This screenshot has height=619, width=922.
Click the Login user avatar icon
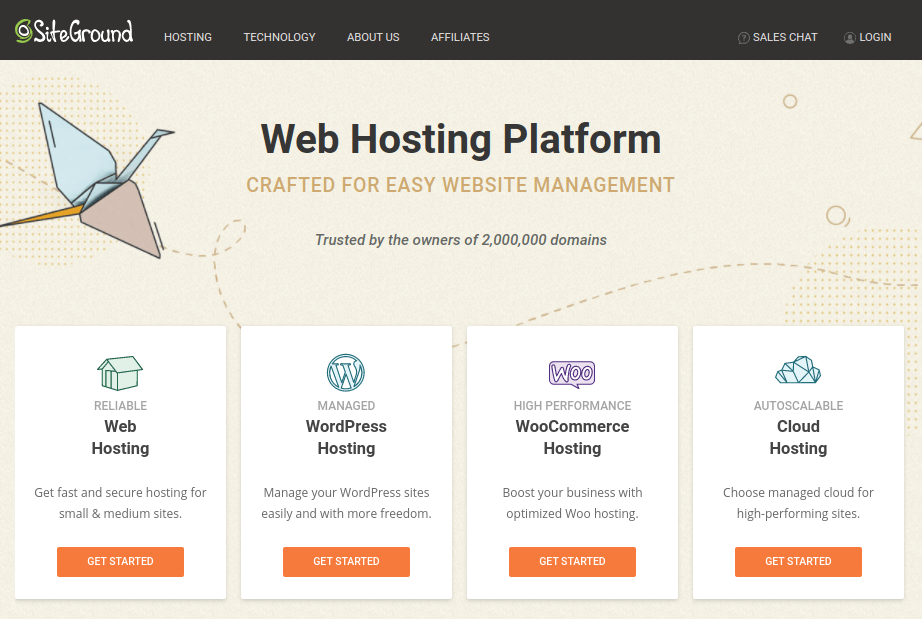point(850,38)
